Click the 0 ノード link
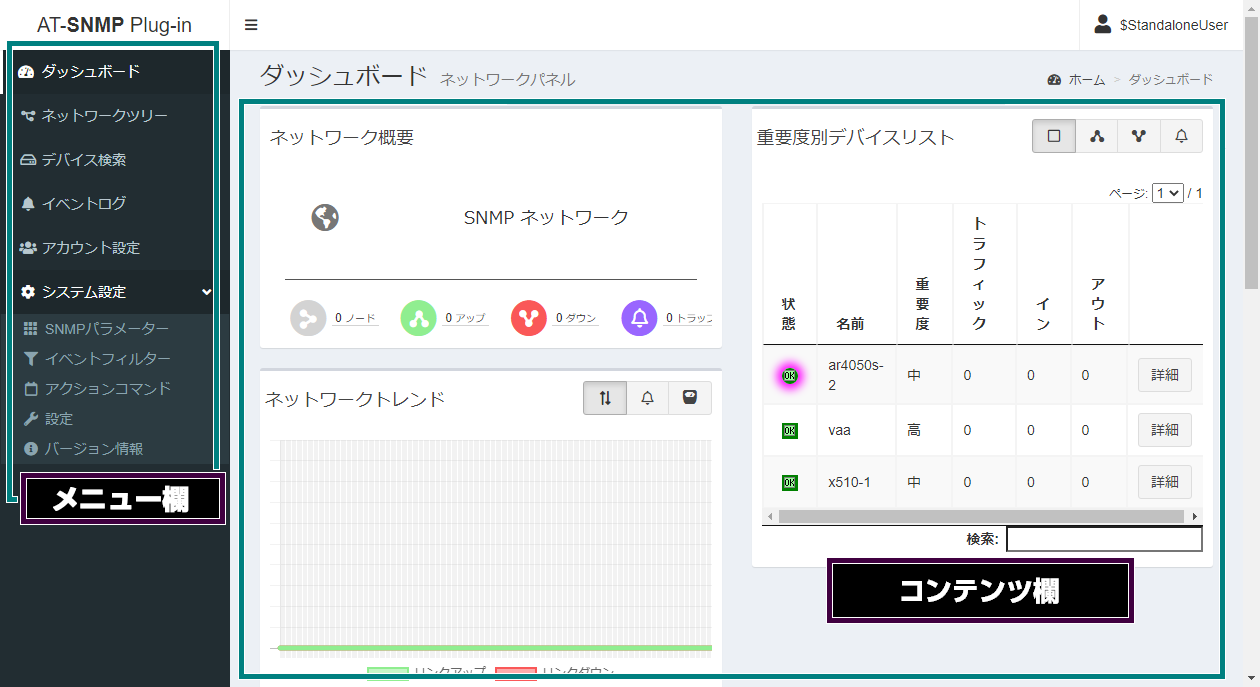 click(x=355, y=318)
